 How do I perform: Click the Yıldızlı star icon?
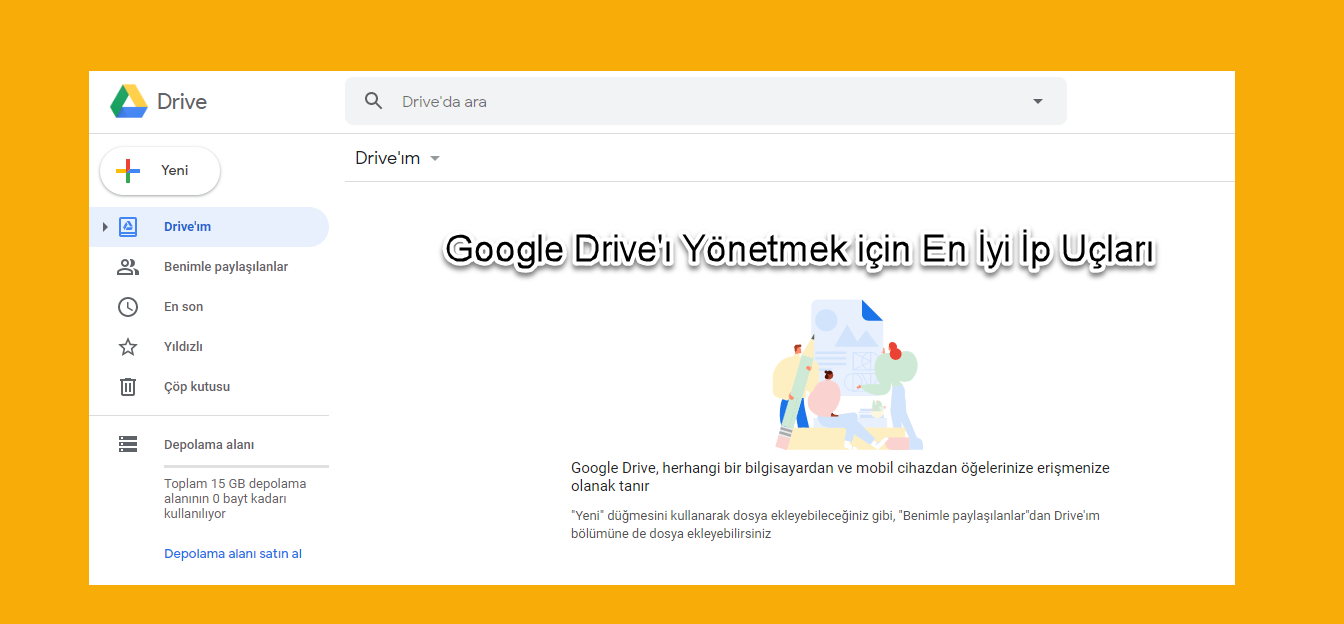coord(128,347)
